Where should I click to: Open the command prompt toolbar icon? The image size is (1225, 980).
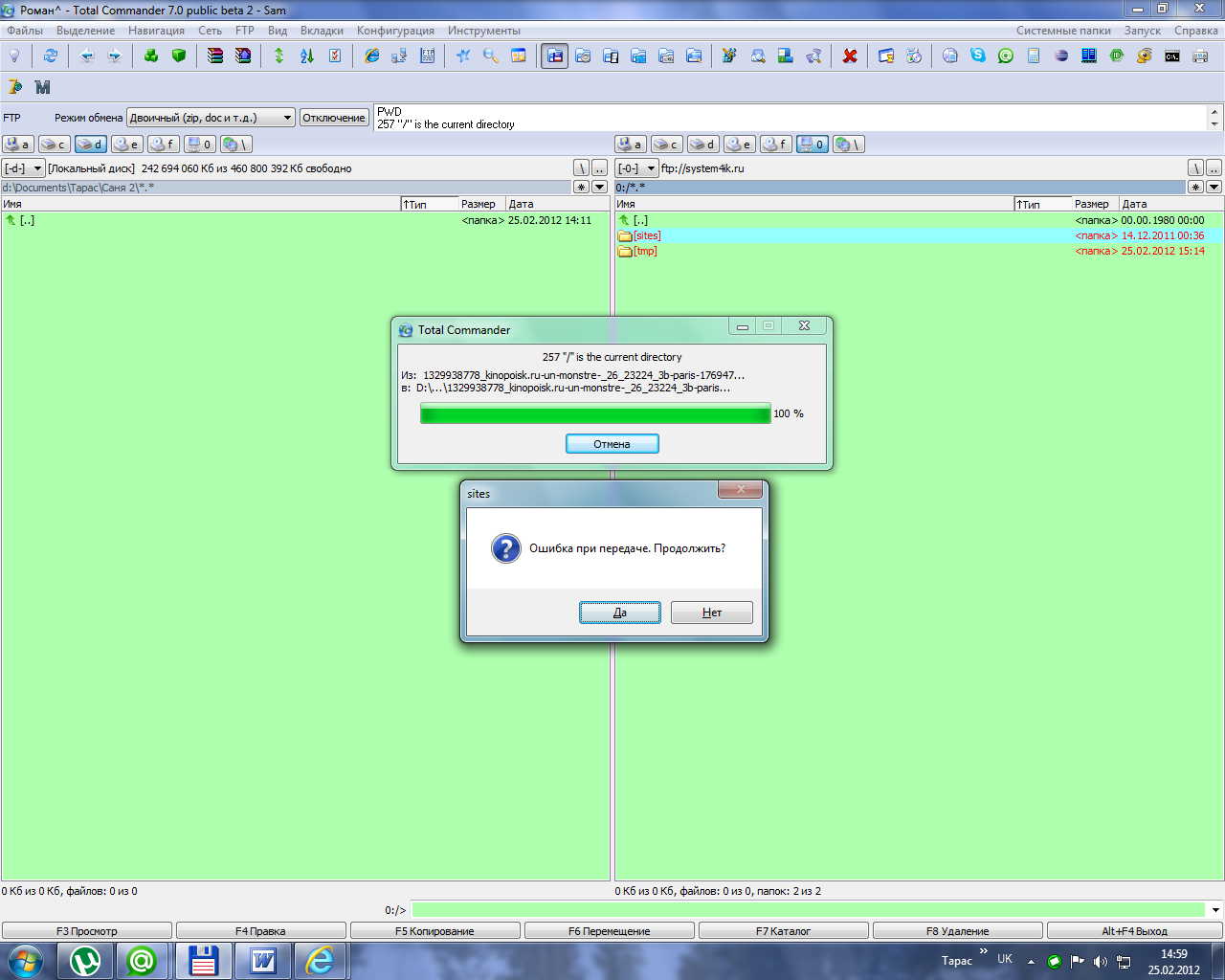[x=1171, y=56]
